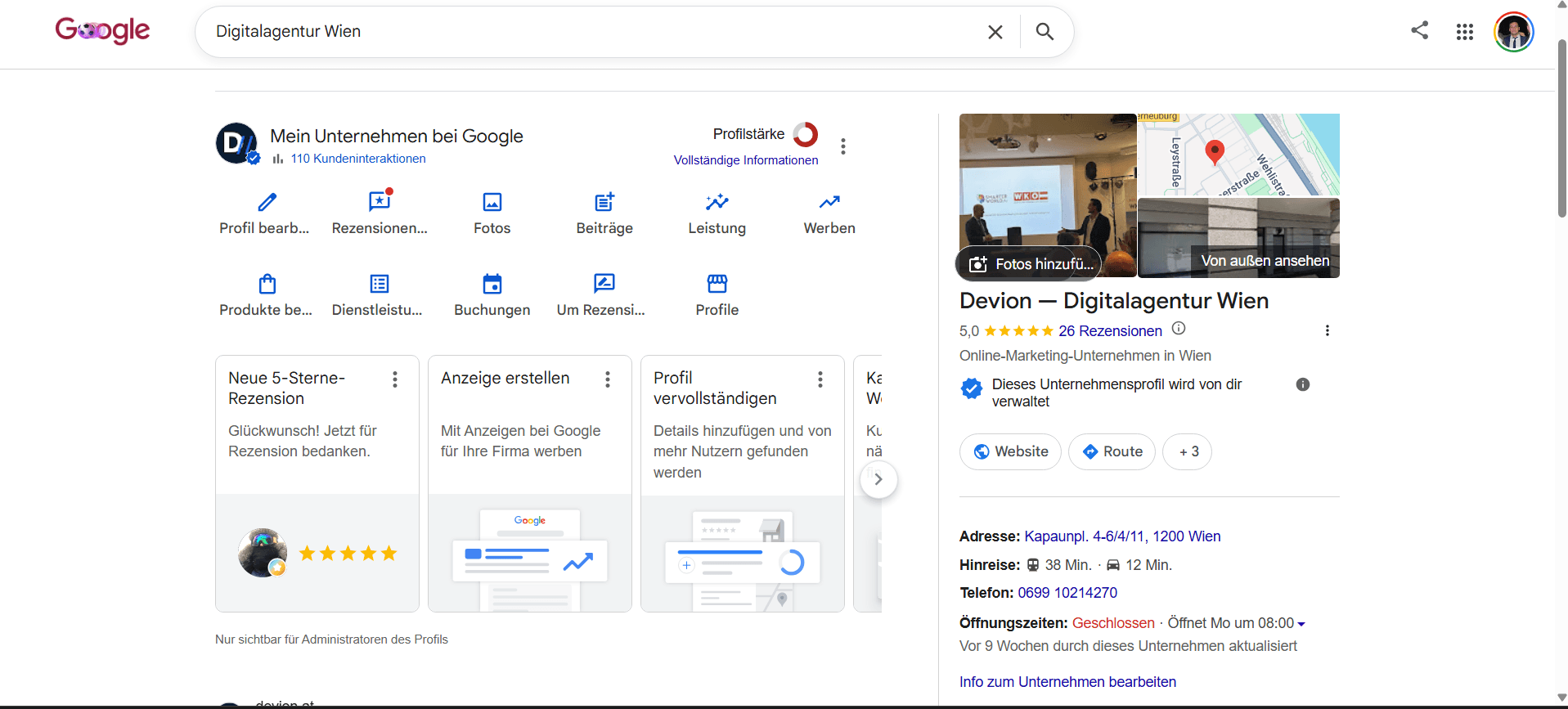The width and height of the screenshot is (1568, 709).
Task: Expand opening hours dropdown arrow
Action: tap(1301, 624)
